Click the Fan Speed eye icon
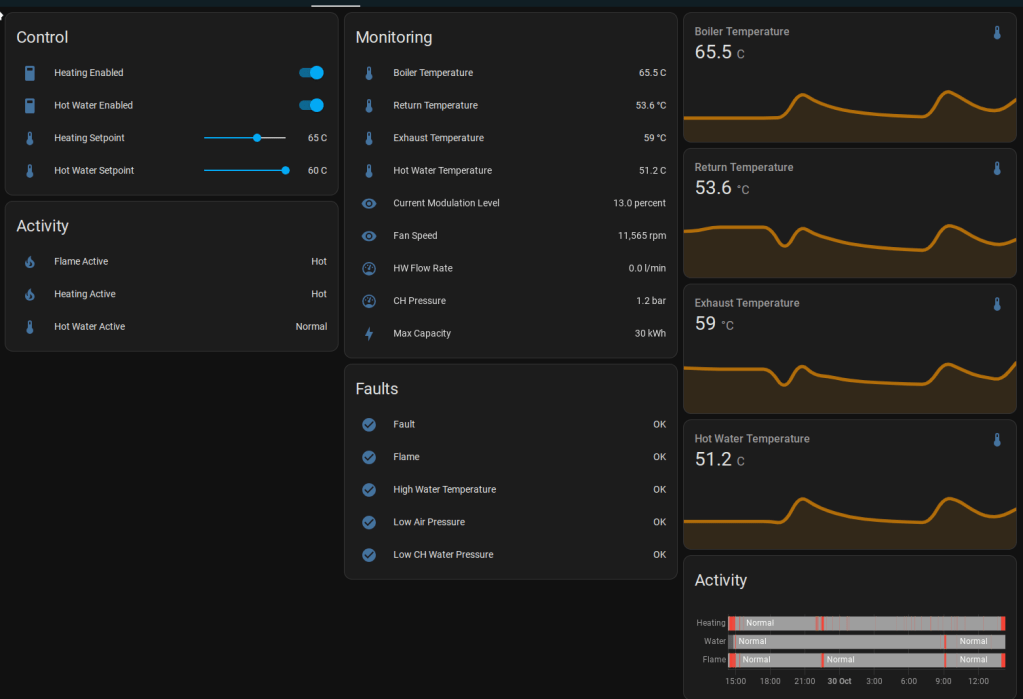This screenshot has height=699, width=1023. click(369, 236)
